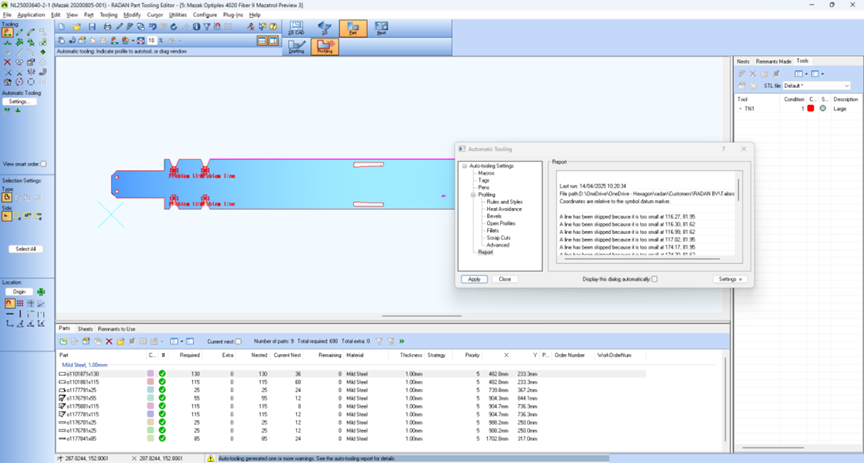This screenshot has width=864, height=463.
Task: Toggle the Current nest checkbox
Action: pos(239,342)
